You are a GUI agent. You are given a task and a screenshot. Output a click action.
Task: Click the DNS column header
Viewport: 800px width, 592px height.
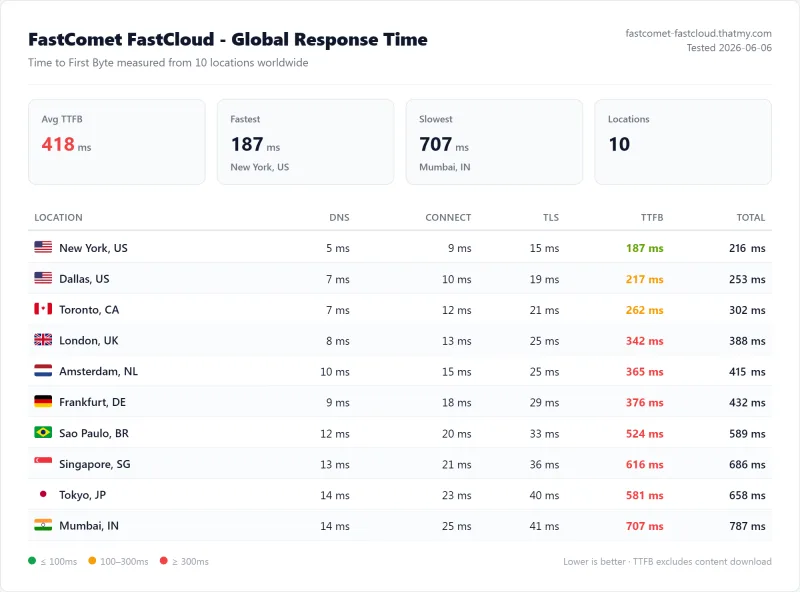(339, 217)
